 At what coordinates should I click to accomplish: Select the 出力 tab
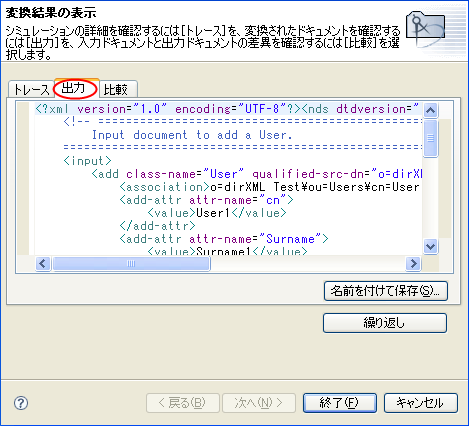point(76,88)
